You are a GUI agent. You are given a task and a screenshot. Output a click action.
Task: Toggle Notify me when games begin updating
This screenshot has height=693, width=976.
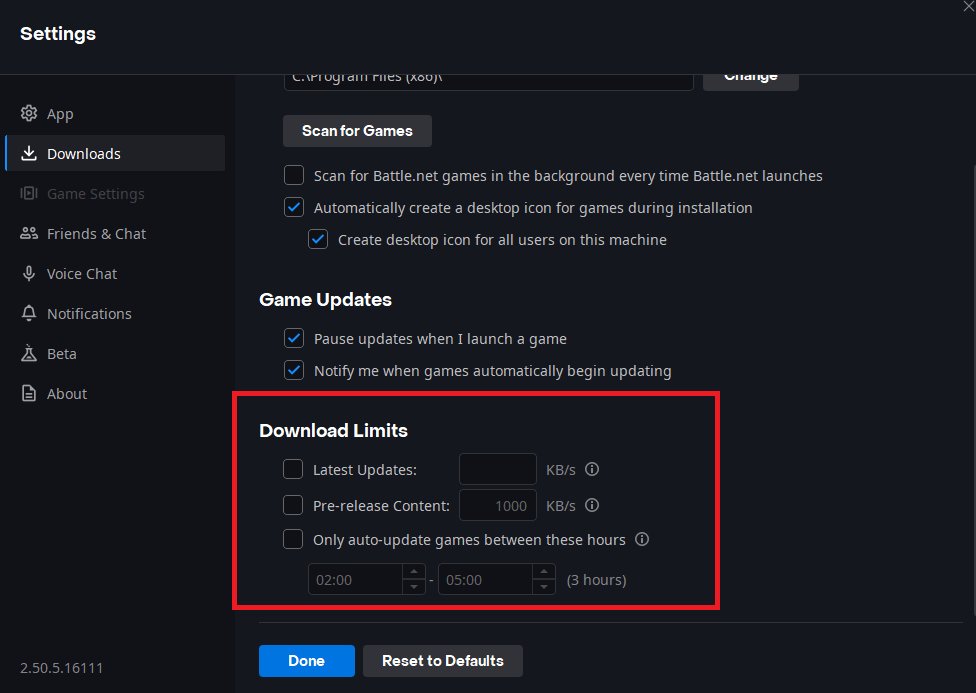294,370
